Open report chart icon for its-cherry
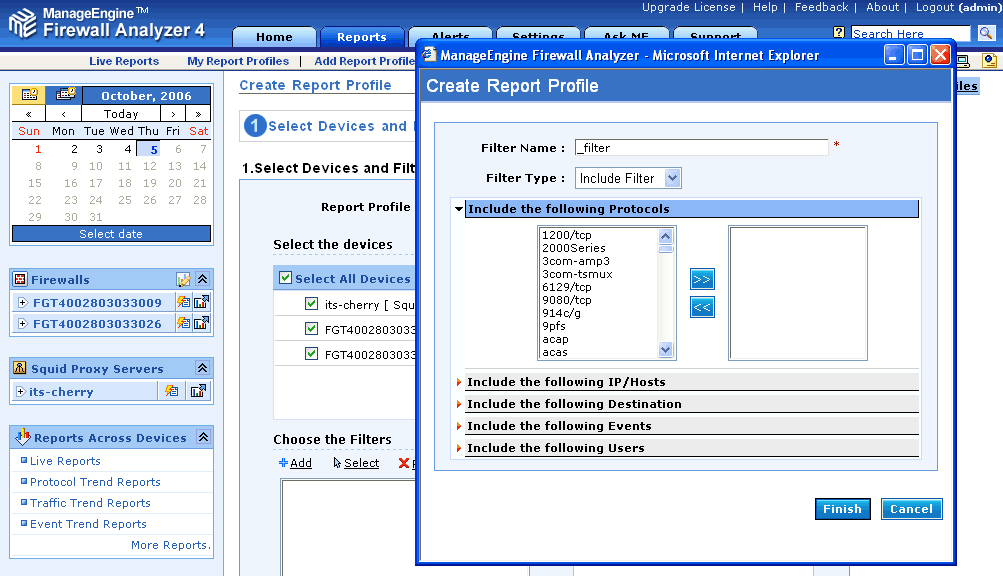1003x576 pixels. [199, 391]
